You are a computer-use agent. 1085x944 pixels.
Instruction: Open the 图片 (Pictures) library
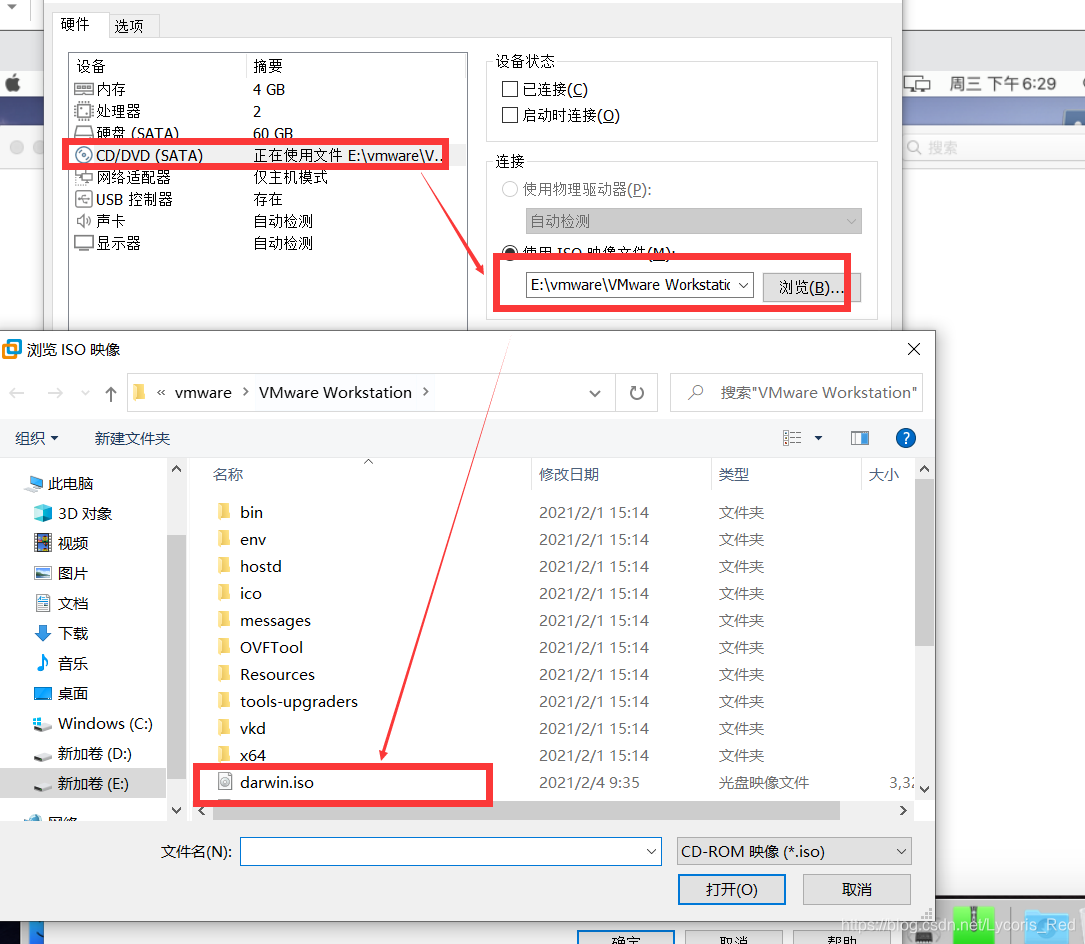(62, 573)
